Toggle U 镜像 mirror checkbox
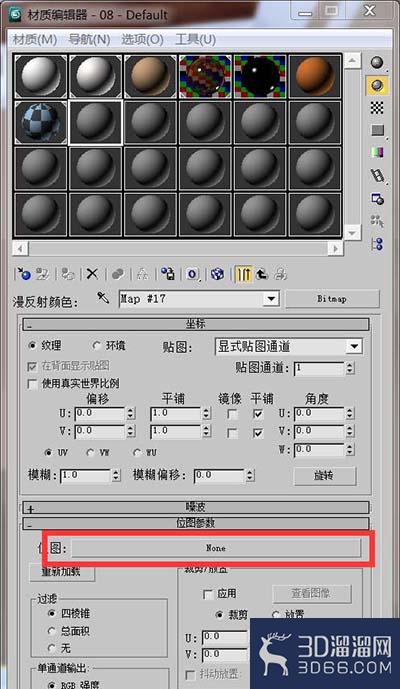Viewport: 400px width, 689px height. point(232,414)
